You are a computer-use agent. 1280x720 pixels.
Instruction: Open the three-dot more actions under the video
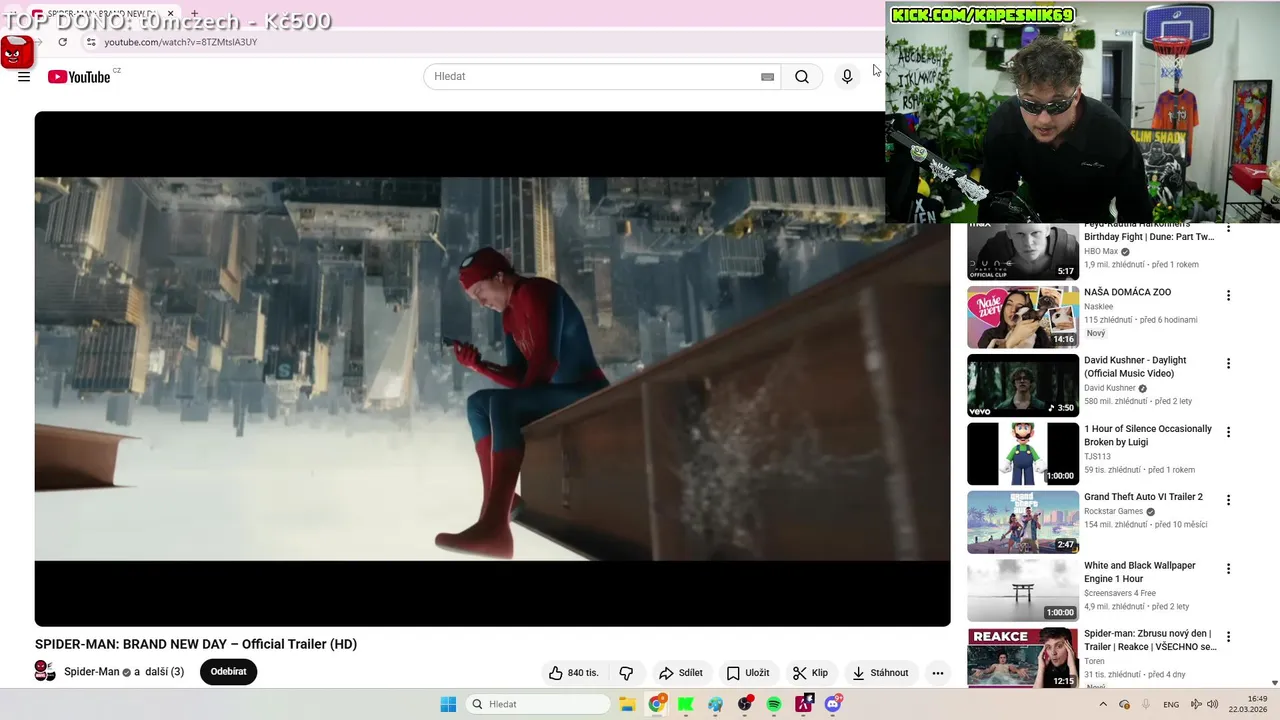pos(937,673)
